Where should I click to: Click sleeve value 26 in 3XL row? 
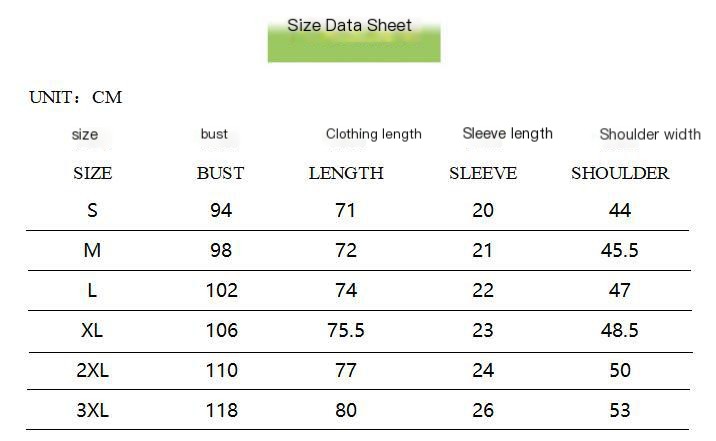coord(483,410)
